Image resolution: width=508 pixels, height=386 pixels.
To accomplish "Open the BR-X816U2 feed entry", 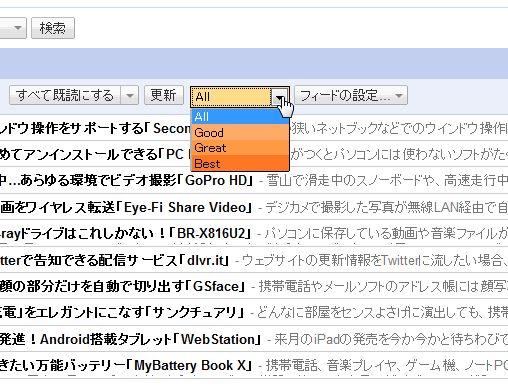I will 254,233.
